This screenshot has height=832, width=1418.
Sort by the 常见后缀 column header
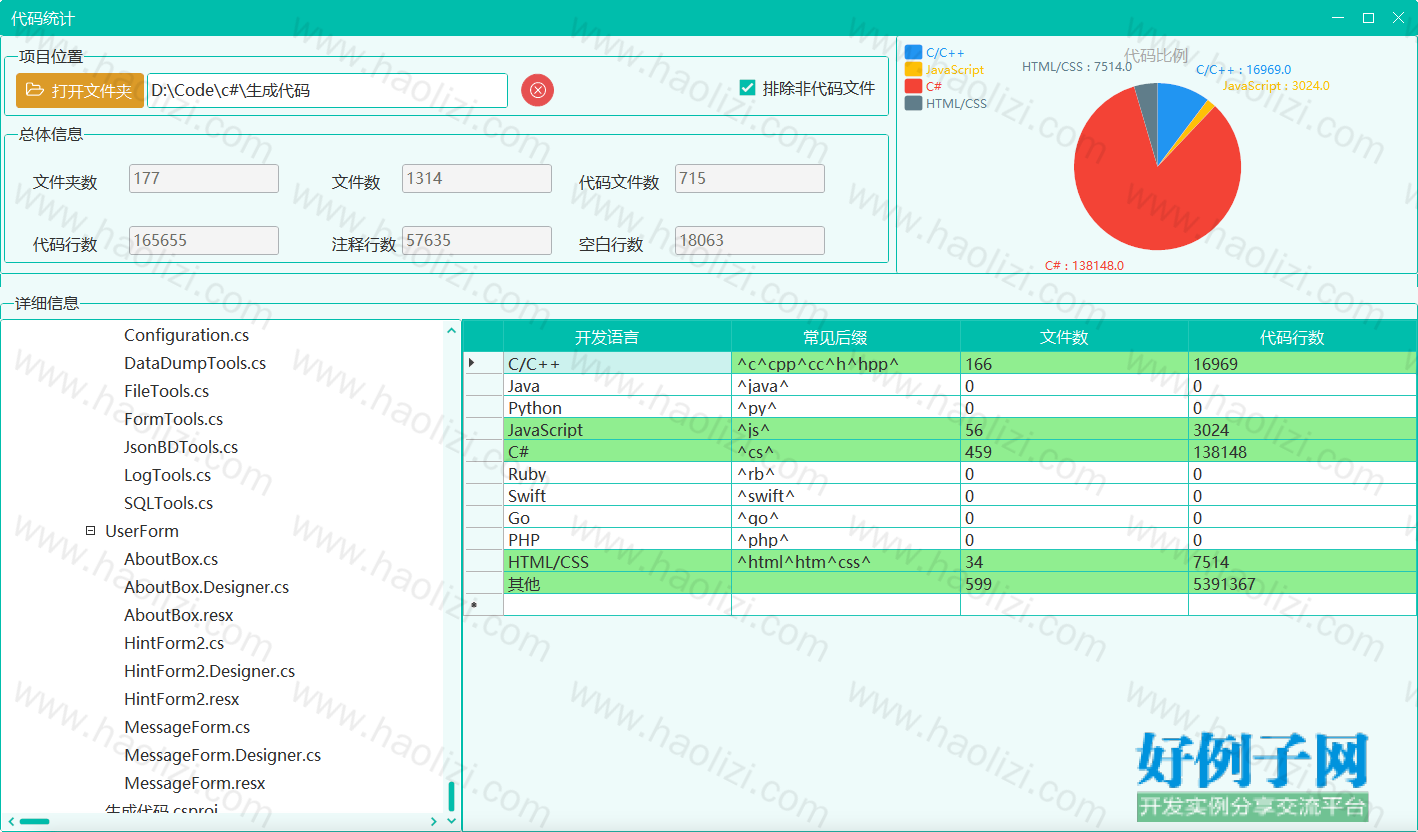[846, 337]
